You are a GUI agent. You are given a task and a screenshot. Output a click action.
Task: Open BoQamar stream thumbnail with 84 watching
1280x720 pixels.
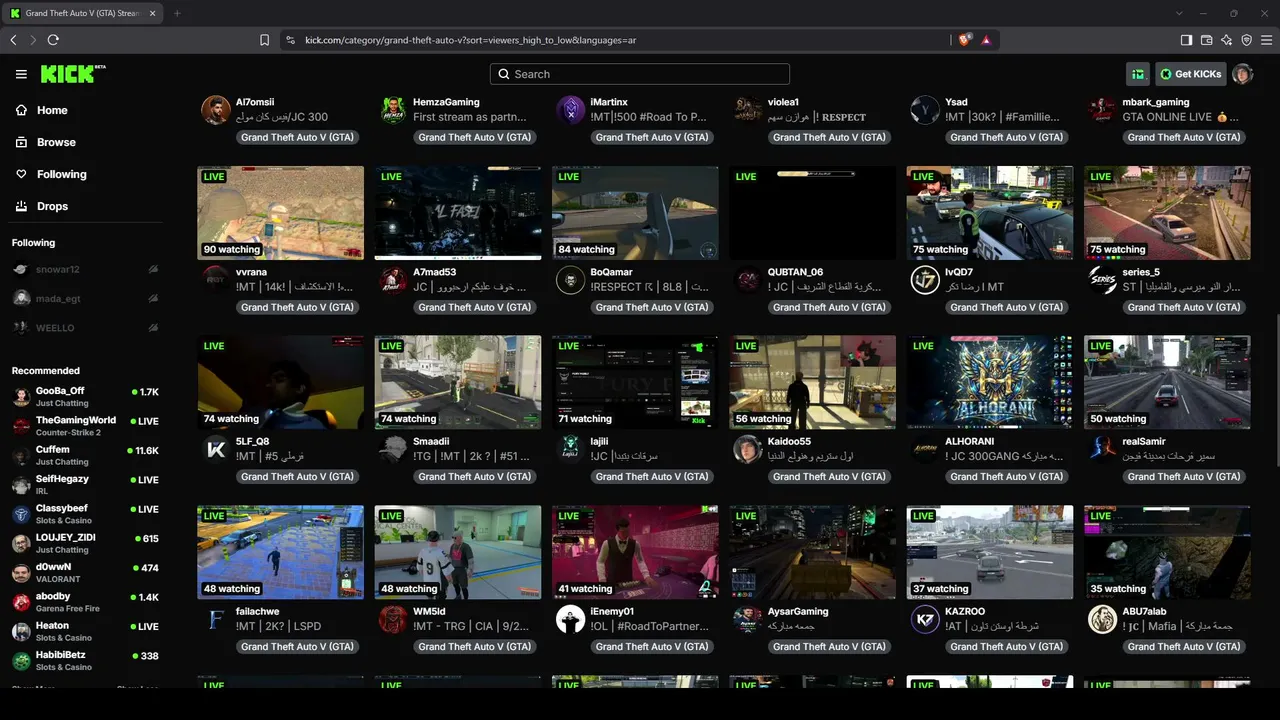pos(635,213)
